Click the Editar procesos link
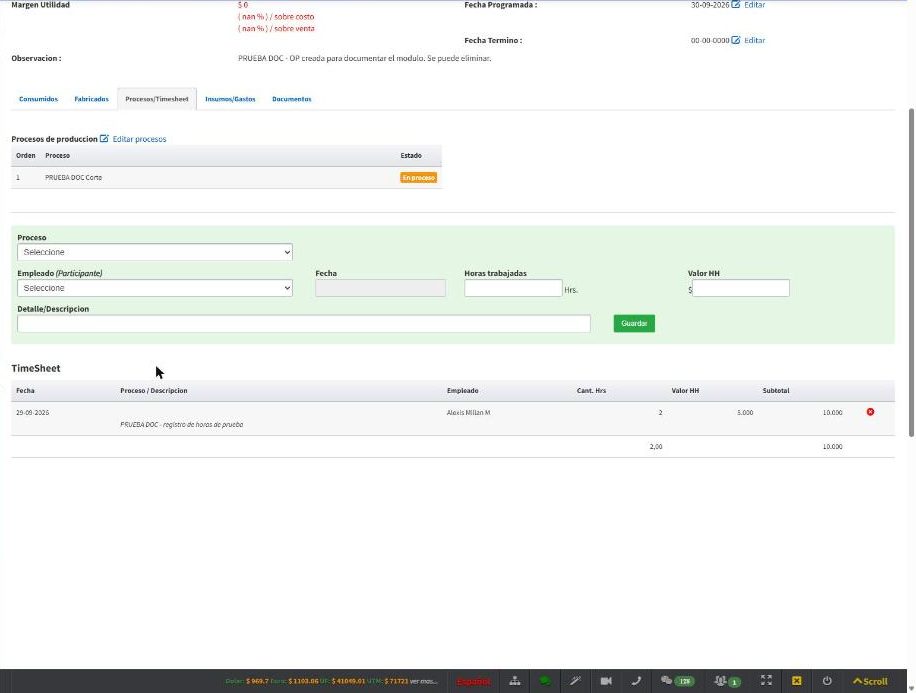916x693 pixels. tap(139, 139)
